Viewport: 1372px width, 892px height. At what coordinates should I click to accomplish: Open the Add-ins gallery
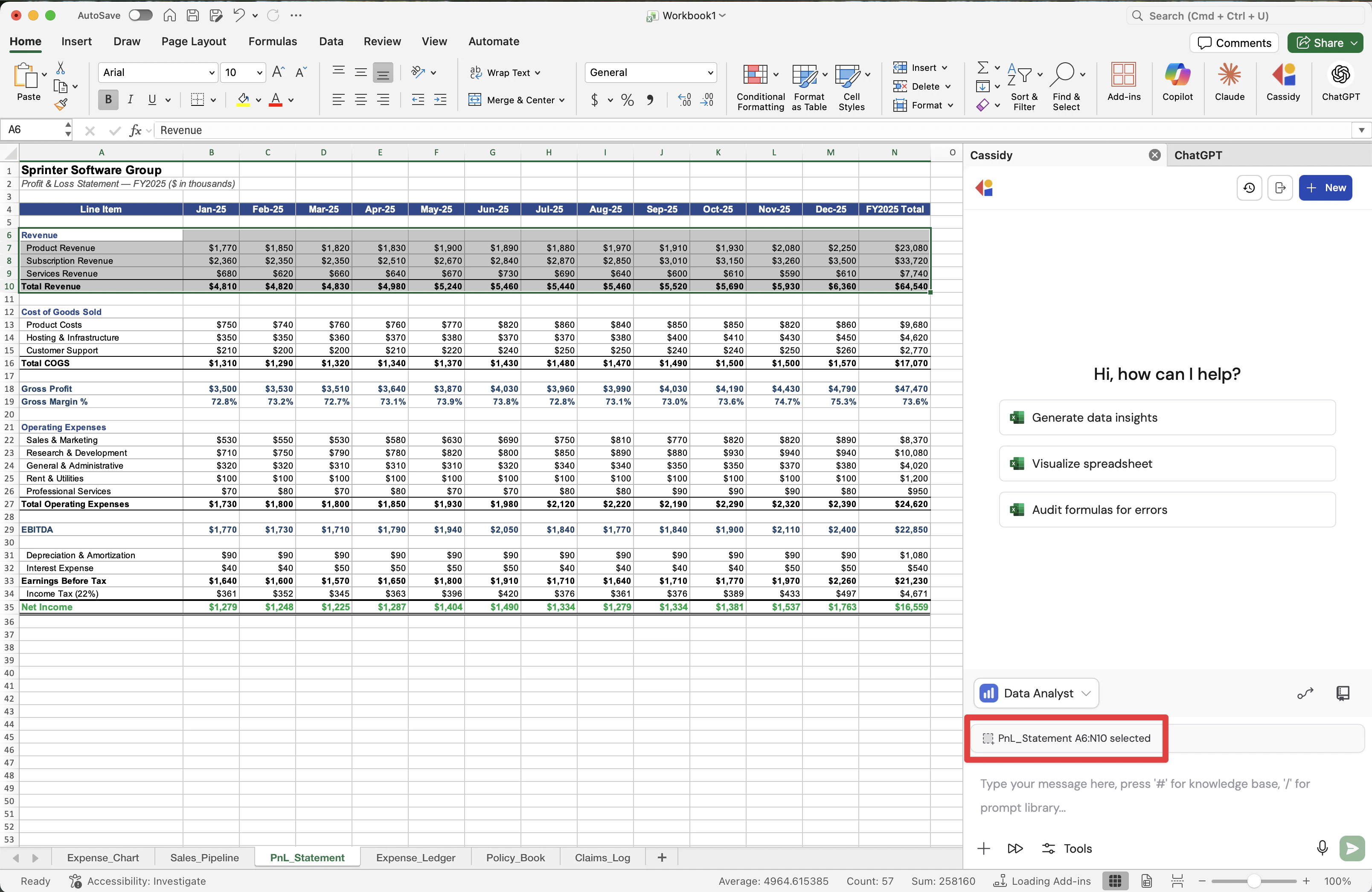[1124, 82]
